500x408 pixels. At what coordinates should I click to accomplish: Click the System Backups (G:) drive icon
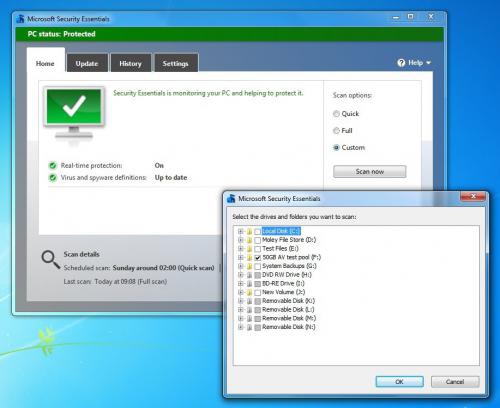coord(249,266)
